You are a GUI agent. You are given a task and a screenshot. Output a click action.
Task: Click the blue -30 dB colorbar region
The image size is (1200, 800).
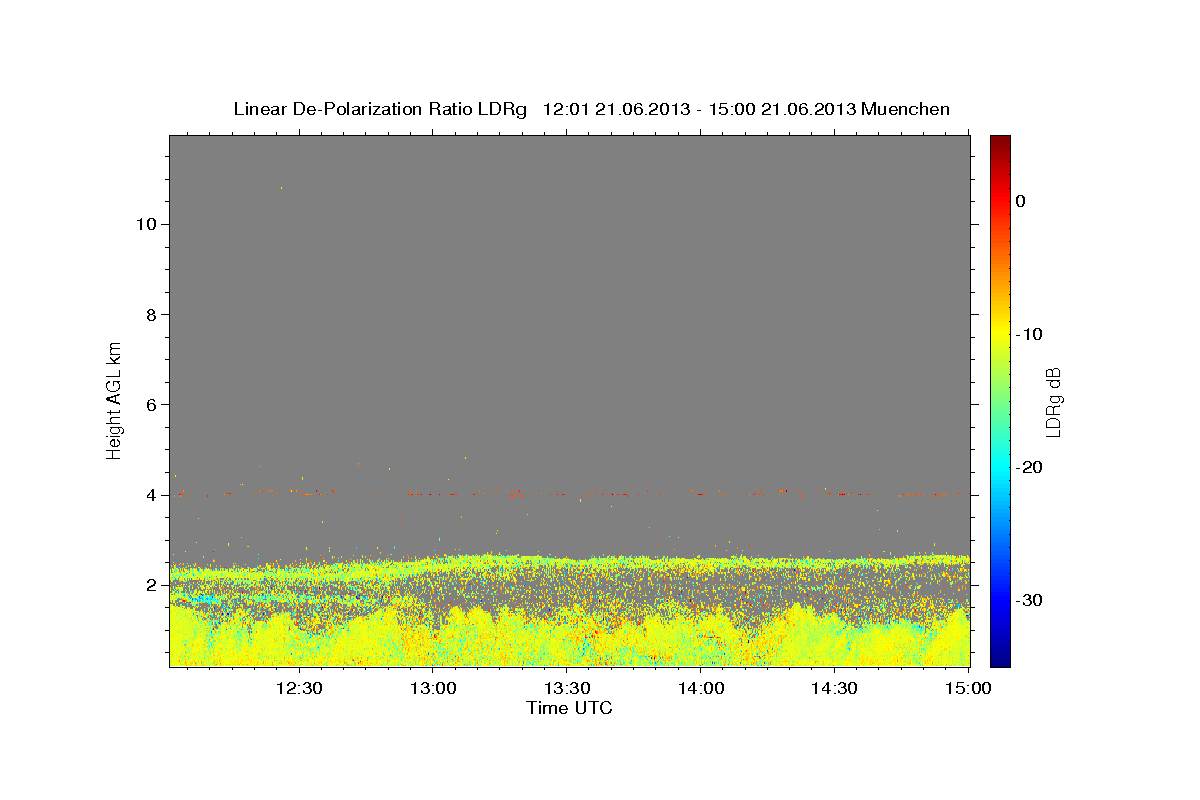[x=1000, y=600]
